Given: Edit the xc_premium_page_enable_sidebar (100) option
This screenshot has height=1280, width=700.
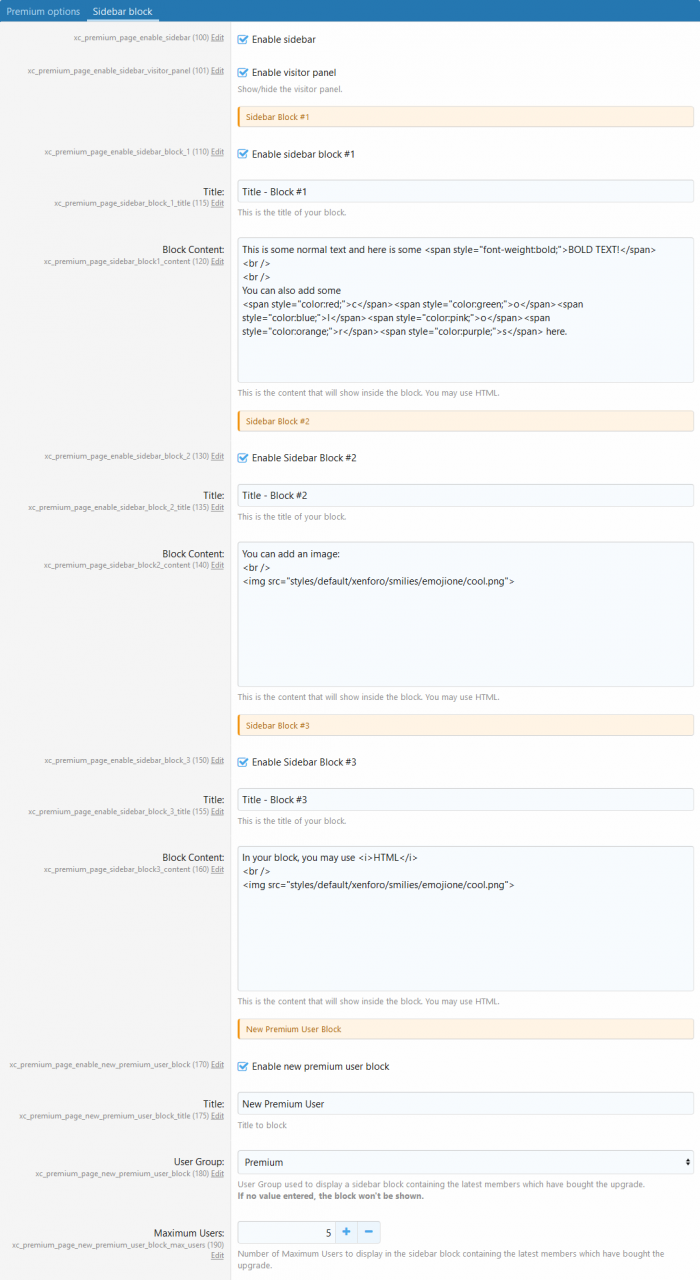Looking at the screenshot, I should coord(217,39).
